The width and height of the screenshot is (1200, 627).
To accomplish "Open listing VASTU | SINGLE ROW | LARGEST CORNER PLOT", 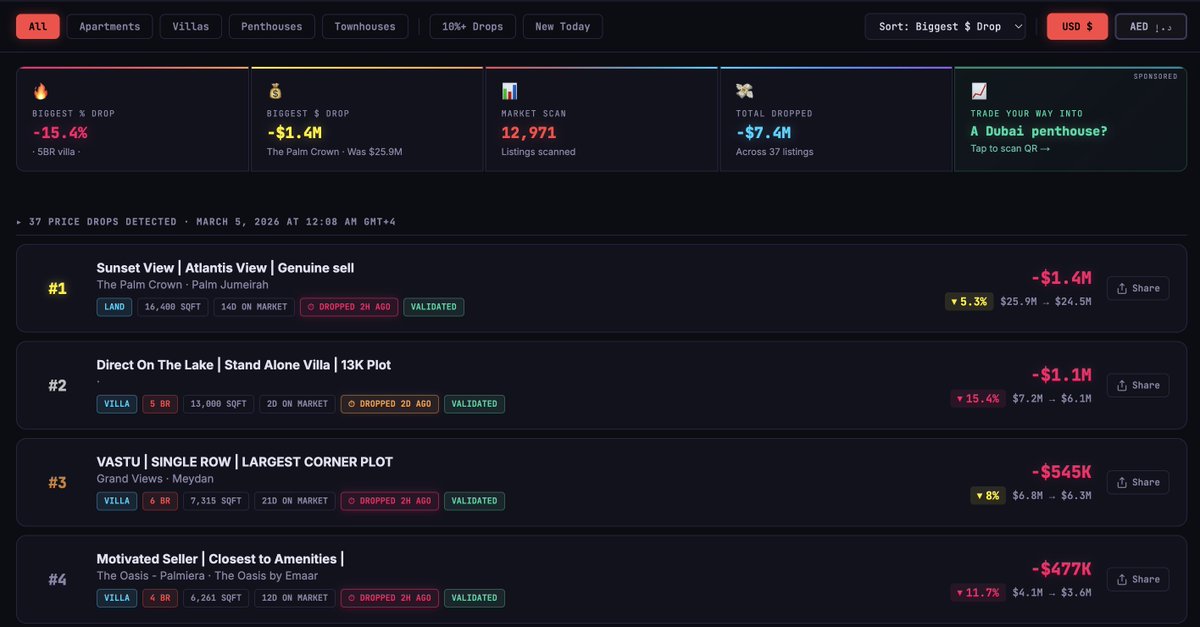I will 245,462.
